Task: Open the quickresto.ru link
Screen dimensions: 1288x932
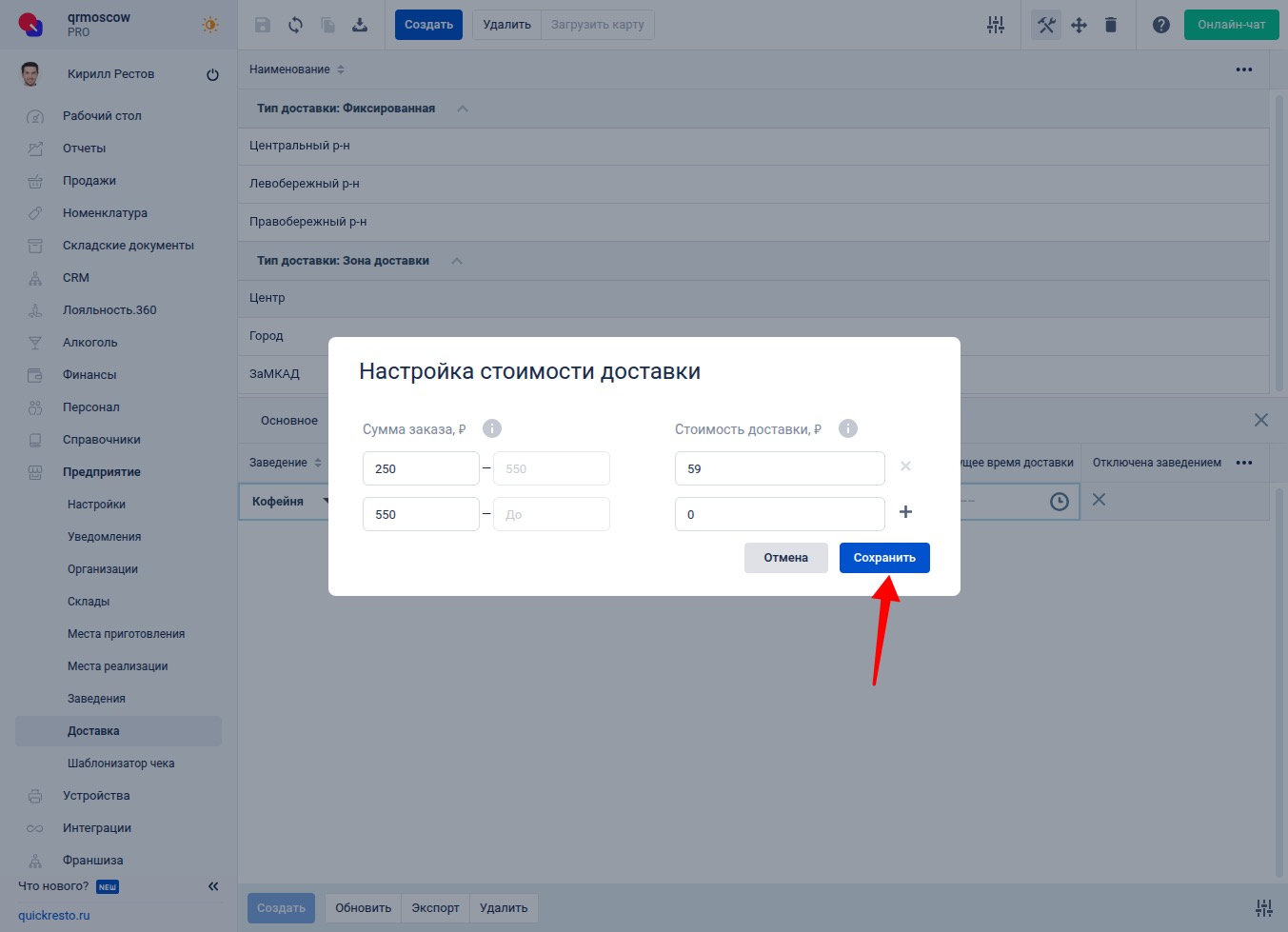Action: (54, 916)
